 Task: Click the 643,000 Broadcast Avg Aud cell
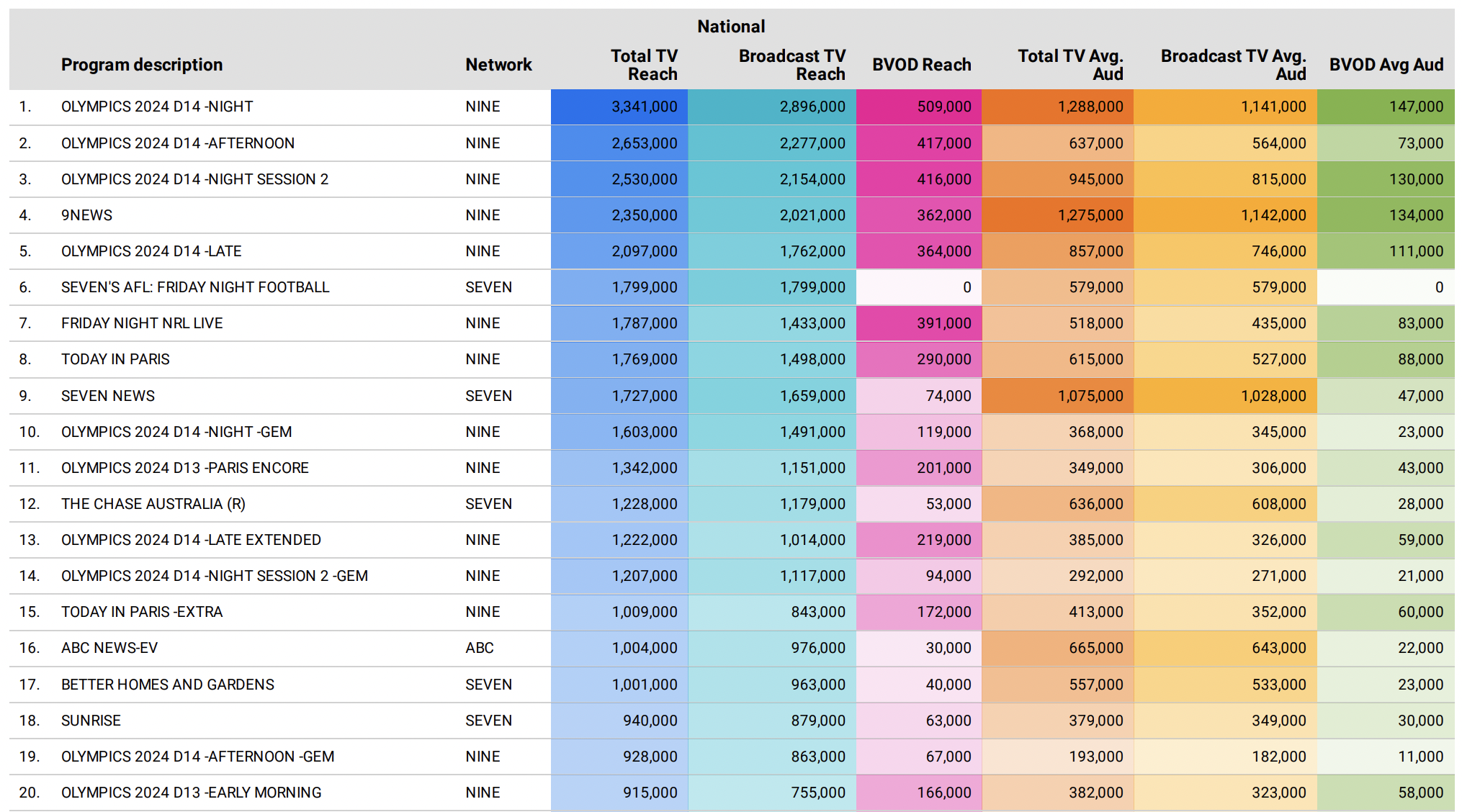tap(1225, 648)
